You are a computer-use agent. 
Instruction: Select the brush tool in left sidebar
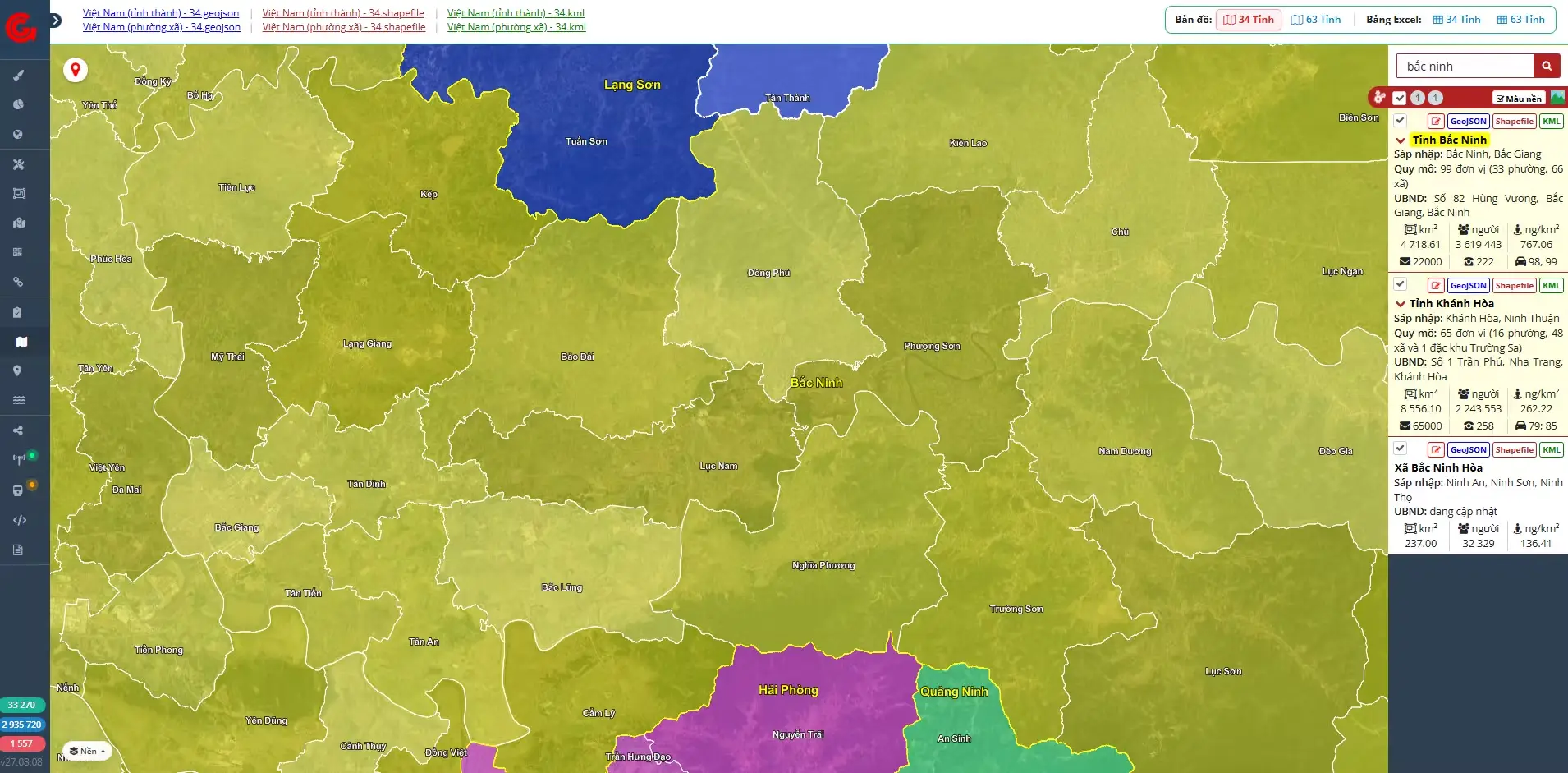[x=18, y=75]
